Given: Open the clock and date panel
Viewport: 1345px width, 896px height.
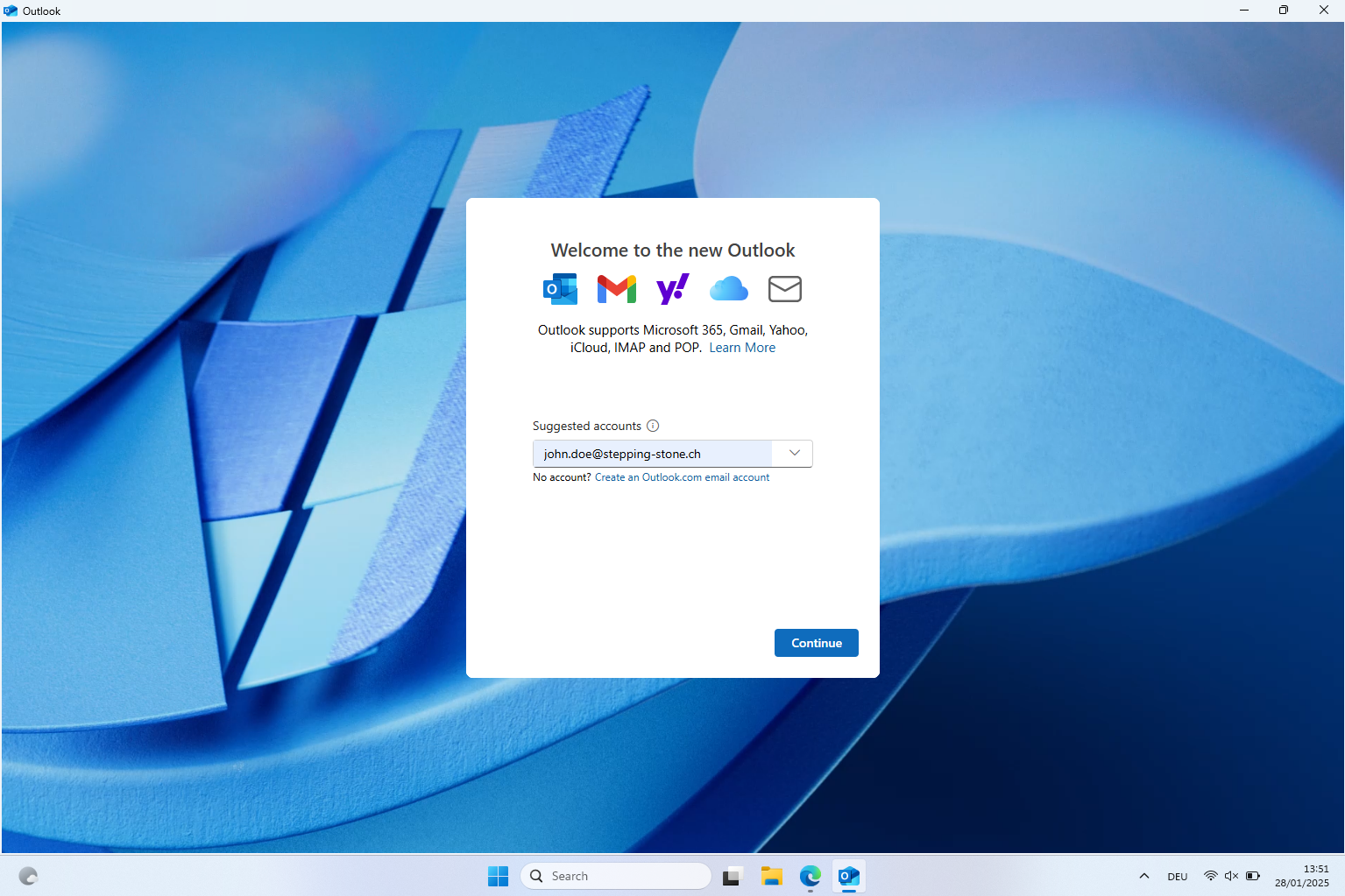Looking at the screenshot, I should [1302, 876].
